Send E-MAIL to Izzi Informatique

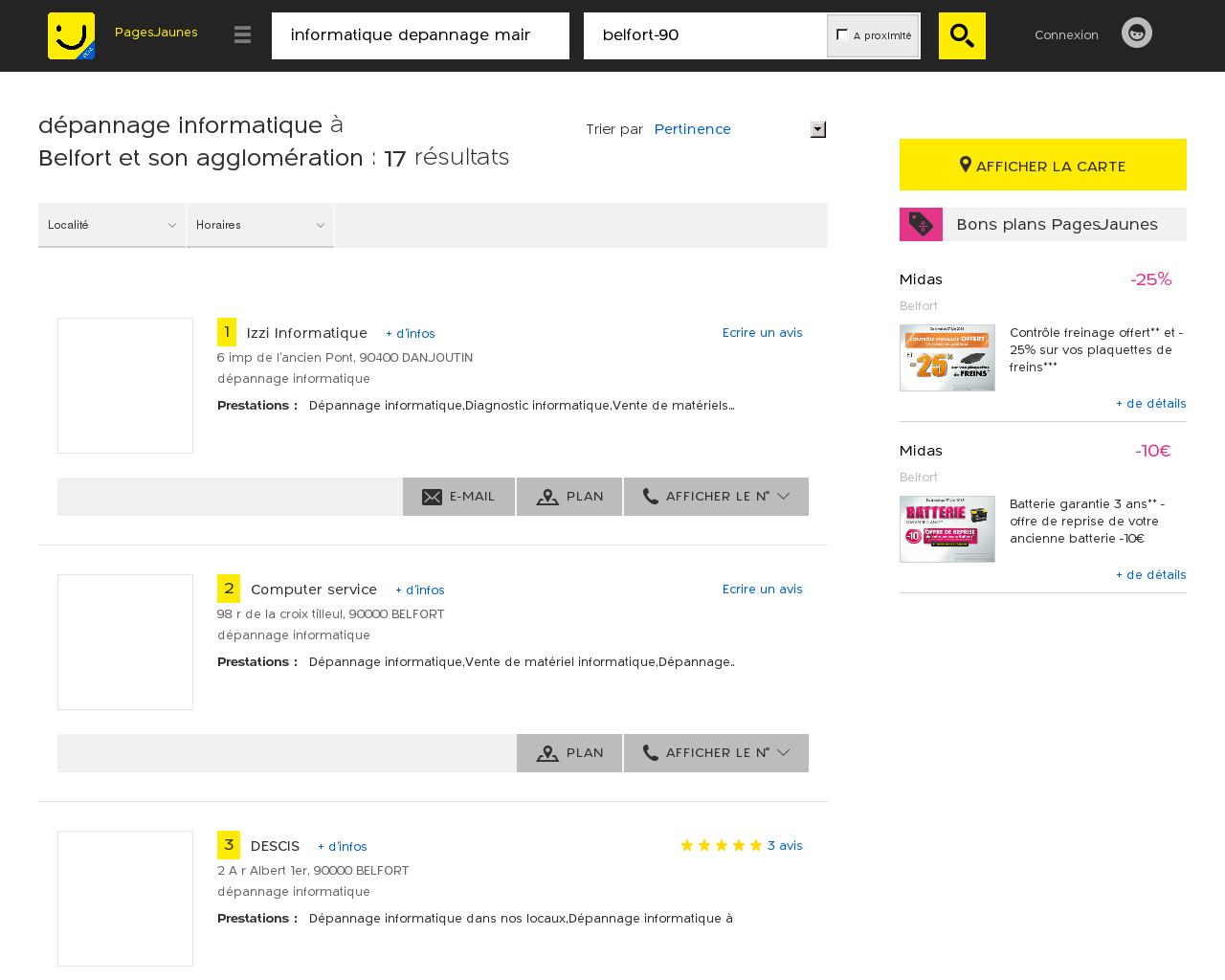[x=458, y=497]
